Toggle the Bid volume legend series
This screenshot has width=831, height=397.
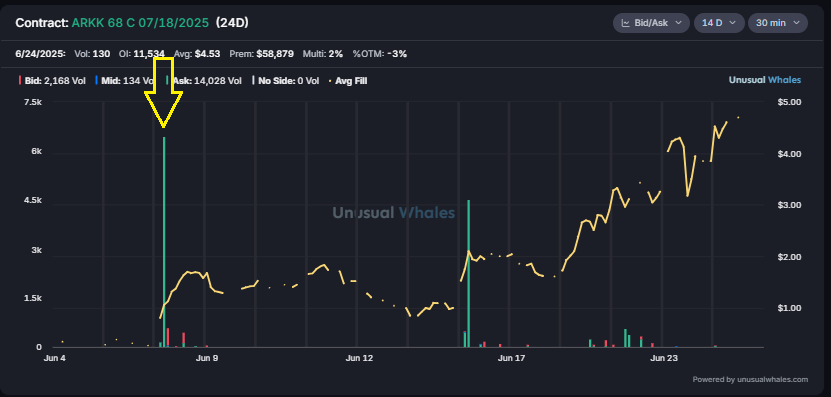52,81
